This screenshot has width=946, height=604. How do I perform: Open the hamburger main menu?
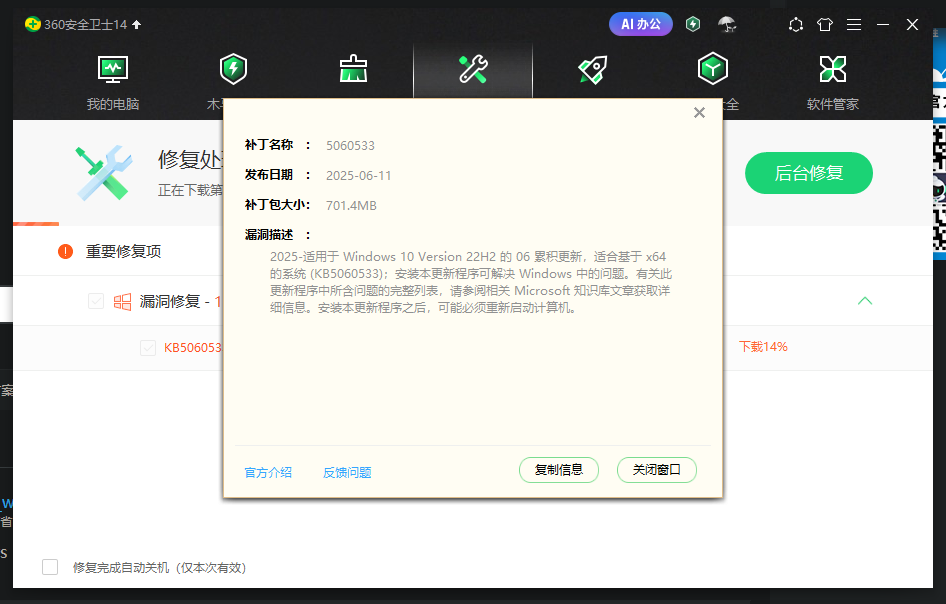(853, 24)
